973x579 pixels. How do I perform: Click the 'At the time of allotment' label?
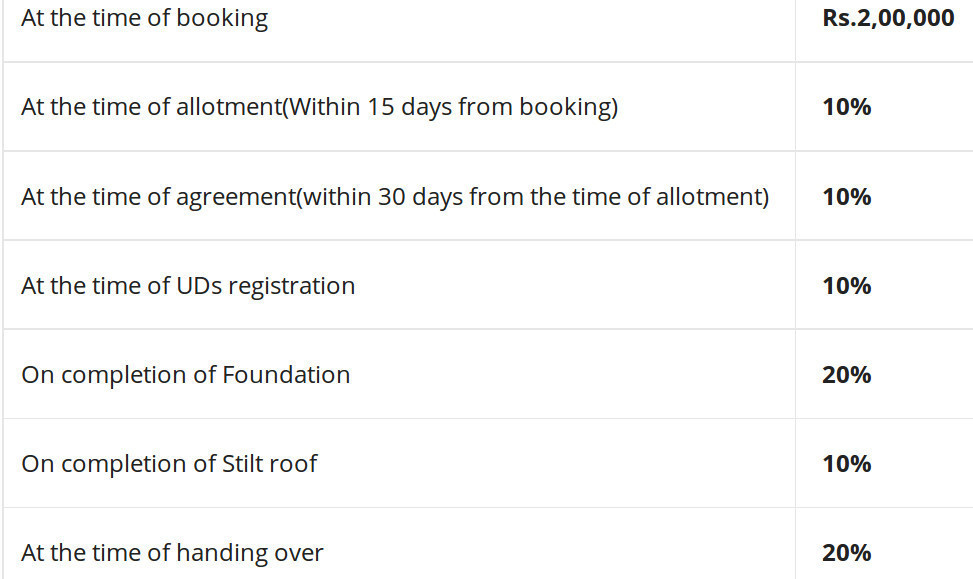point(150,107)
